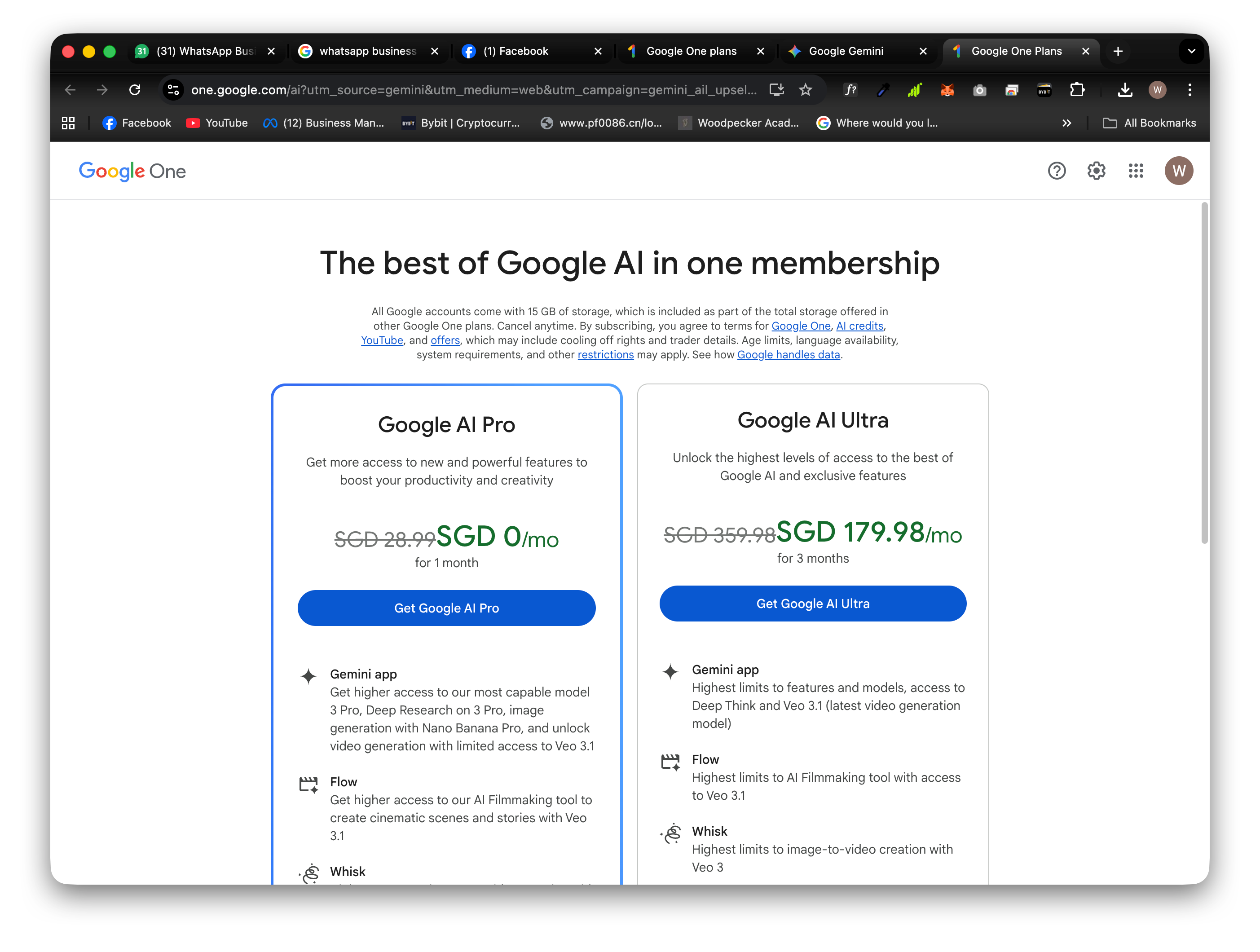
Task: Open the MetaMask extension icon
Action: click(x=947, y=89)
